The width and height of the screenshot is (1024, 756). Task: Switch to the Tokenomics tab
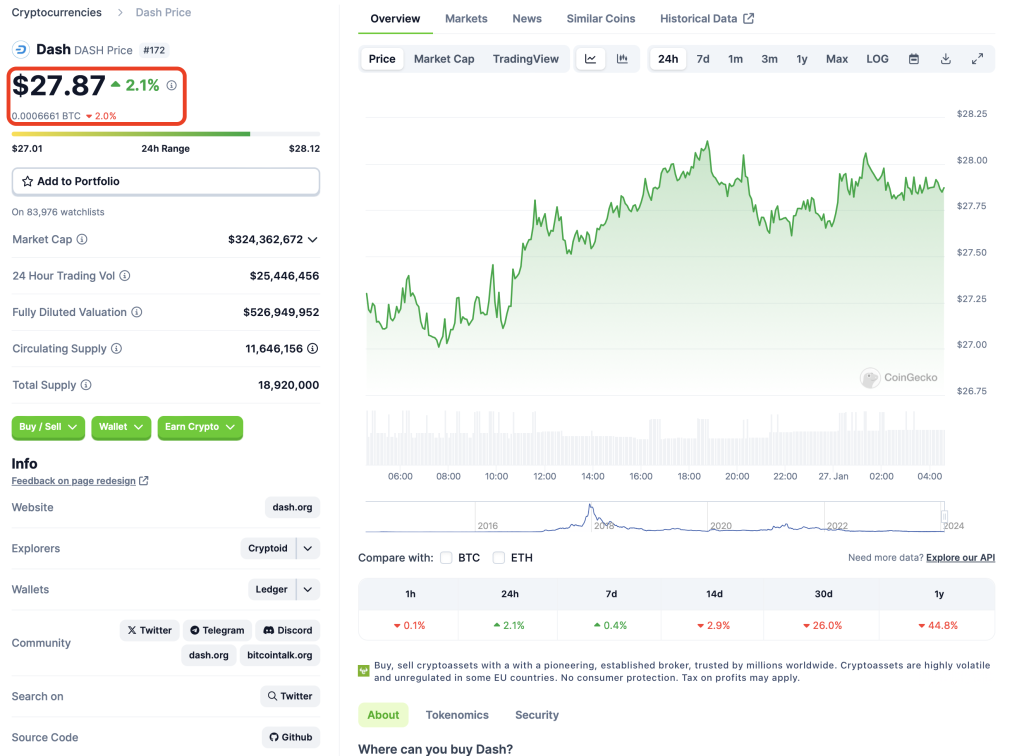(x=457, y=716)
